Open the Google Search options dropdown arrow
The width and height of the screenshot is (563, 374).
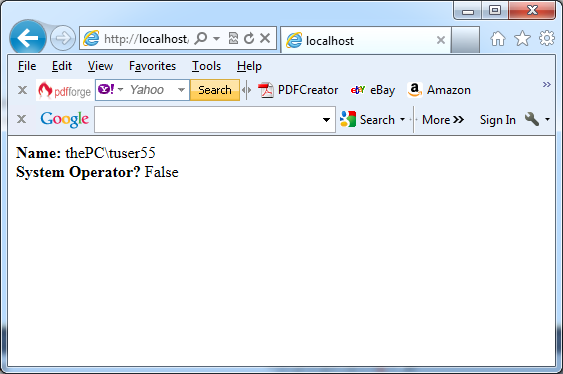tap(403, 120)
